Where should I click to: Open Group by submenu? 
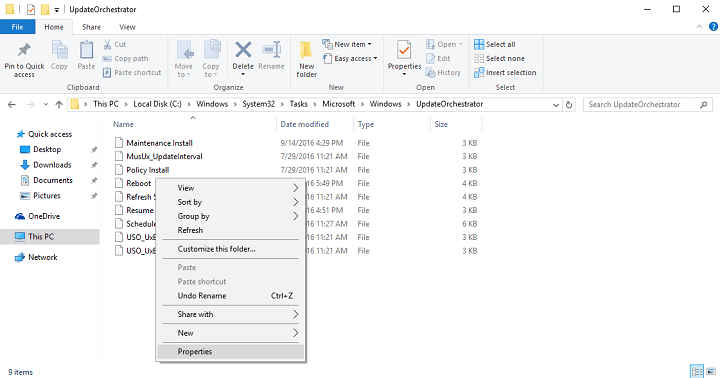[x=231, y=216]
